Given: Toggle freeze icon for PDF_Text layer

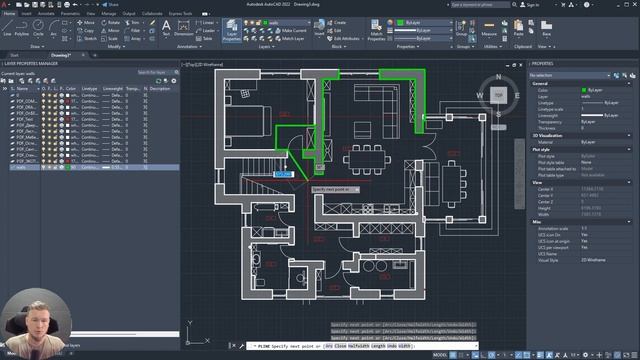Looking at the screenshot, I should pos(49,119).
